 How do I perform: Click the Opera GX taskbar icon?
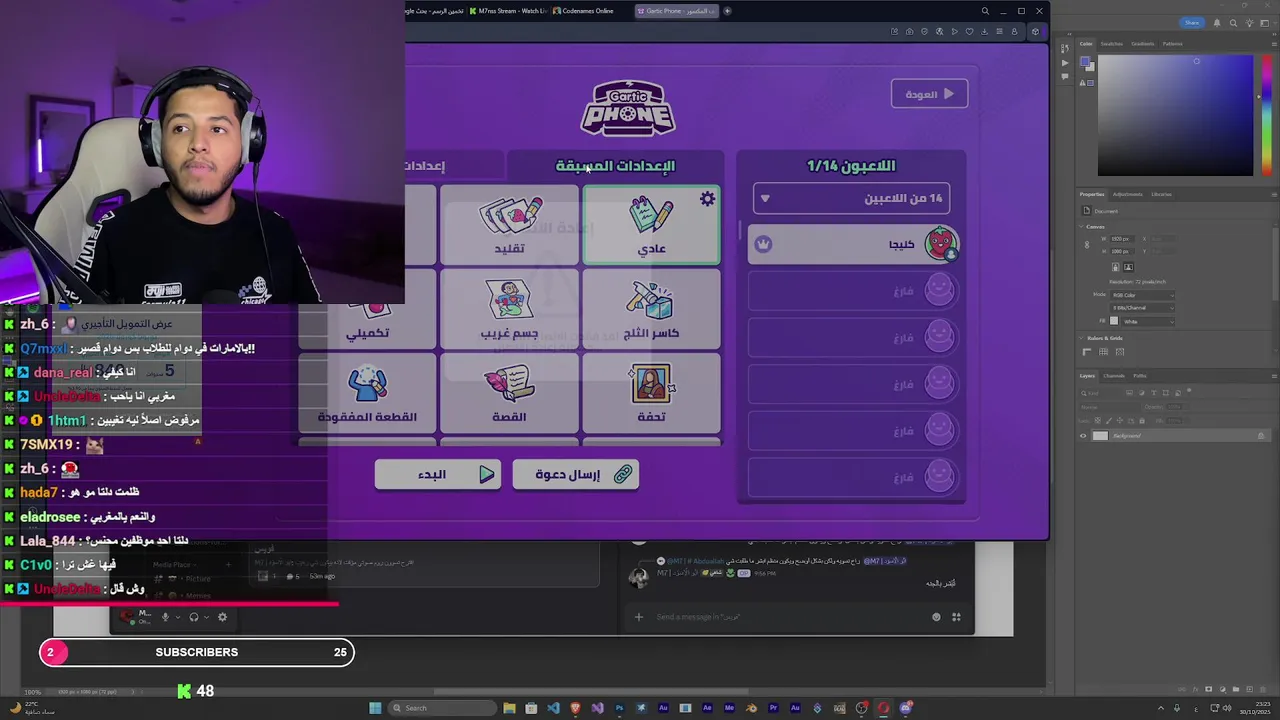click(x=883, y=708)
